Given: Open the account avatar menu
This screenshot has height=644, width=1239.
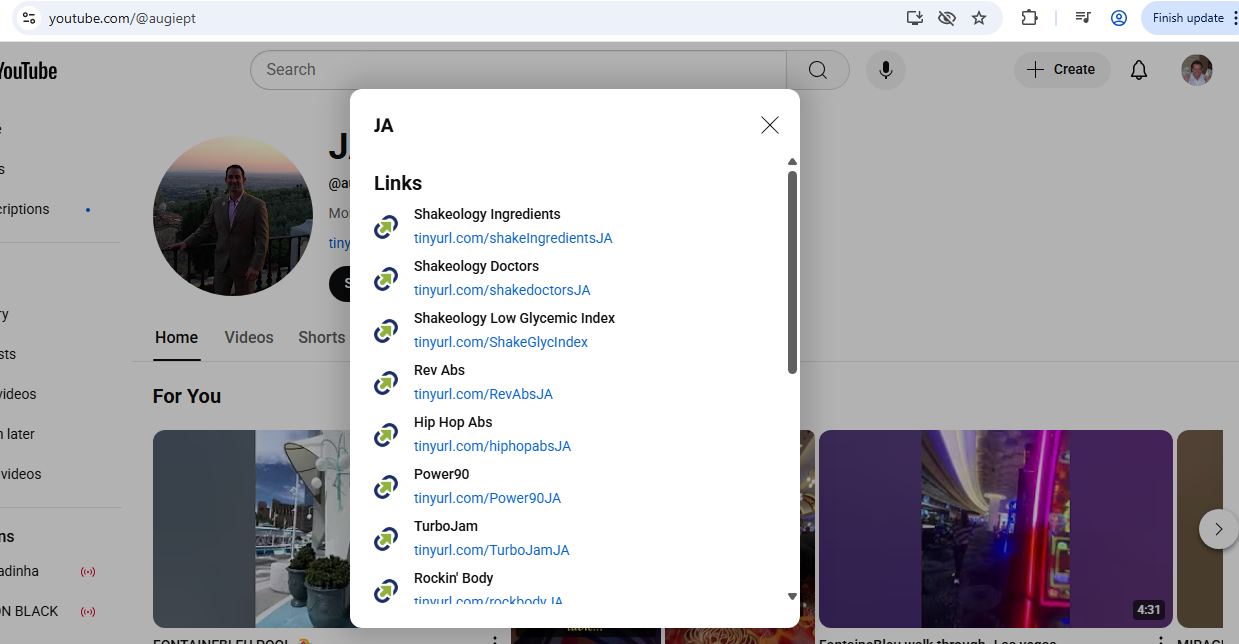Looking at the screenshot, I should (1197, 70).
